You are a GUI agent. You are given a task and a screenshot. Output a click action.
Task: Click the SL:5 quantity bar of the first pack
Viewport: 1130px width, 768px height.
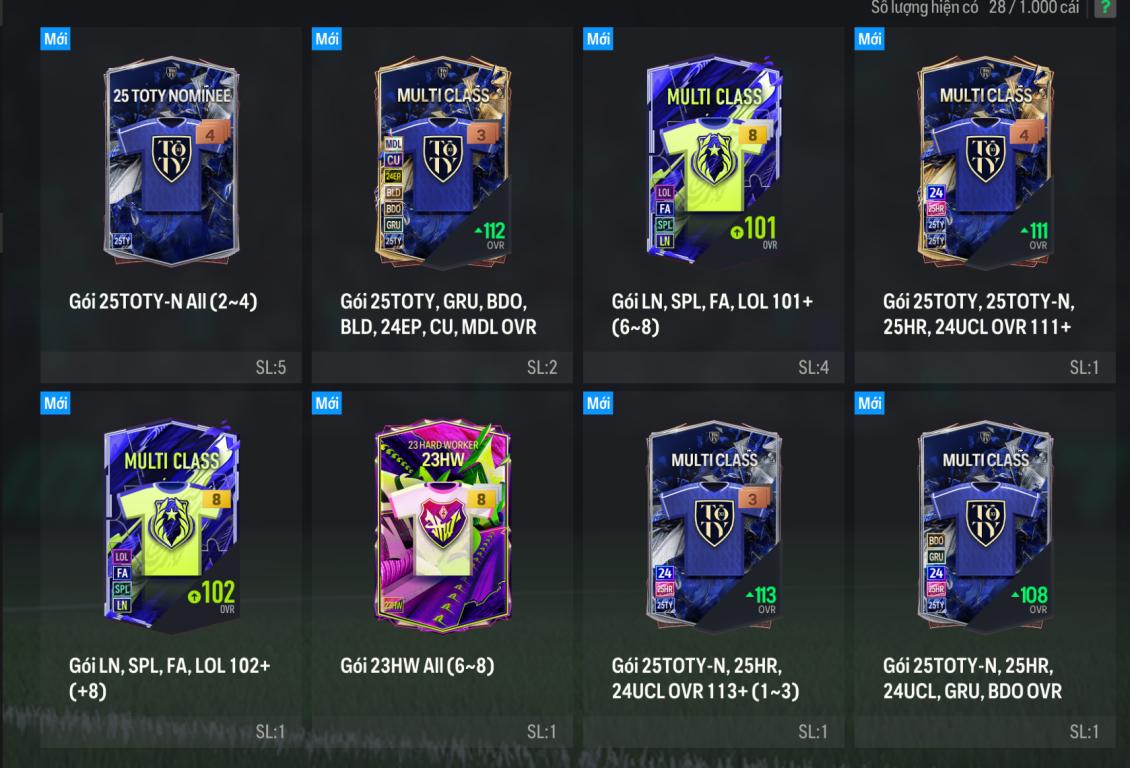171,367
